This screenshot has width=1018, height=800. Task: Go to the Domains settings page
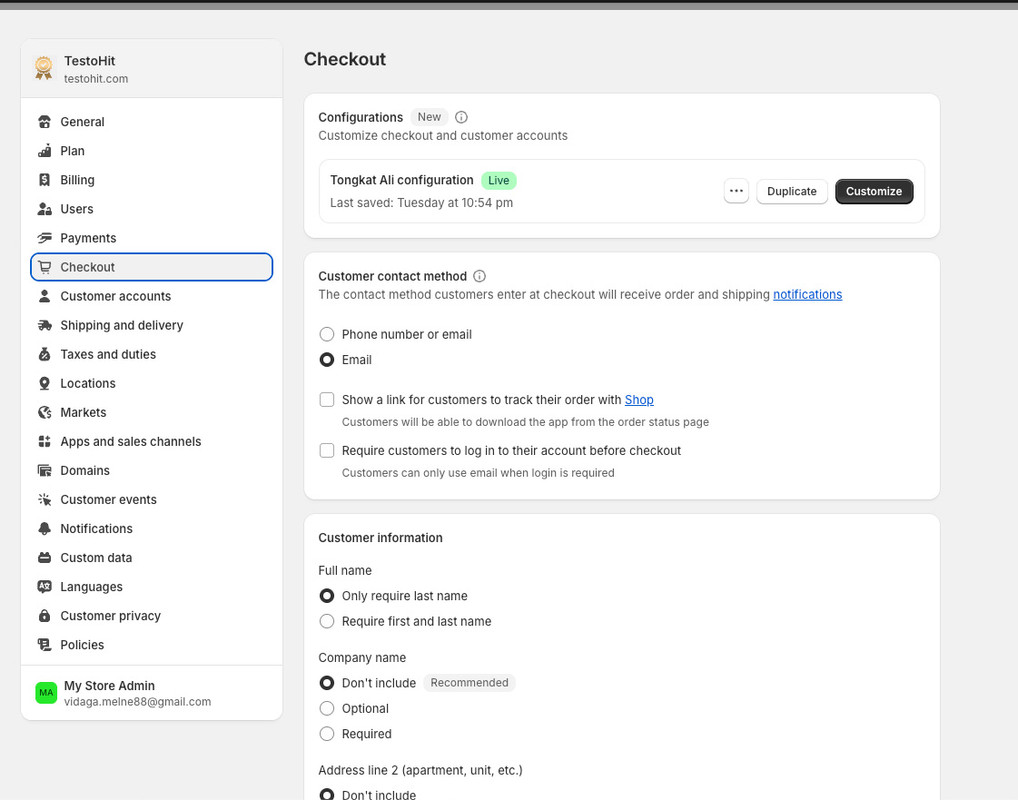coord(85,470)
